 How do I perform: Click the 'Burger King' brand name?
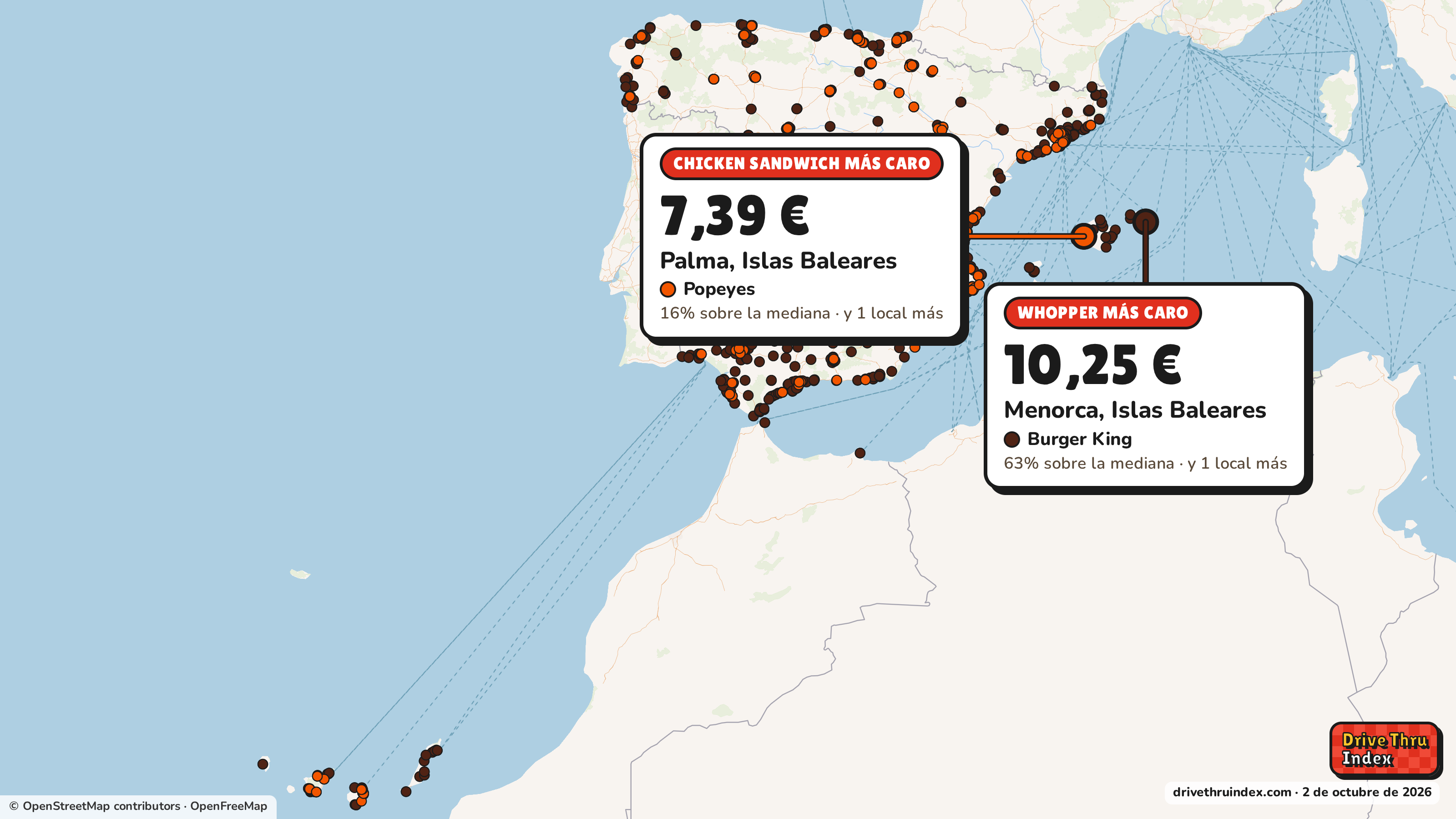1080,439
